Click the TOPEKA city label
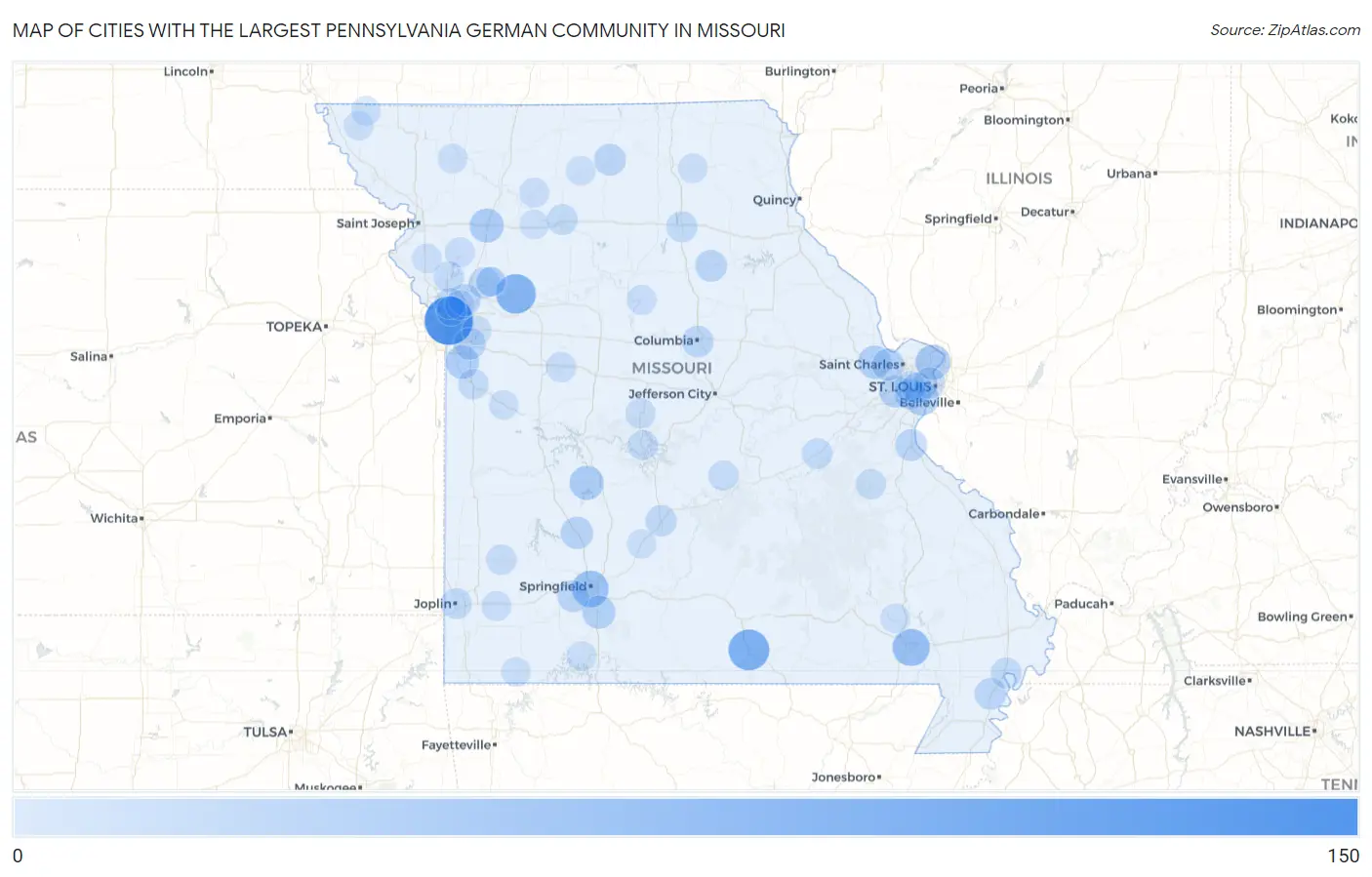 click(x=295, y=327)
